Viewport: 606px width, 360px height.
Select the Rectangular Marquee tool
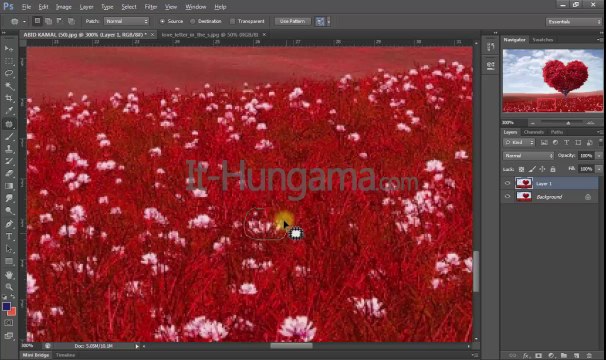tap(9, 61)
